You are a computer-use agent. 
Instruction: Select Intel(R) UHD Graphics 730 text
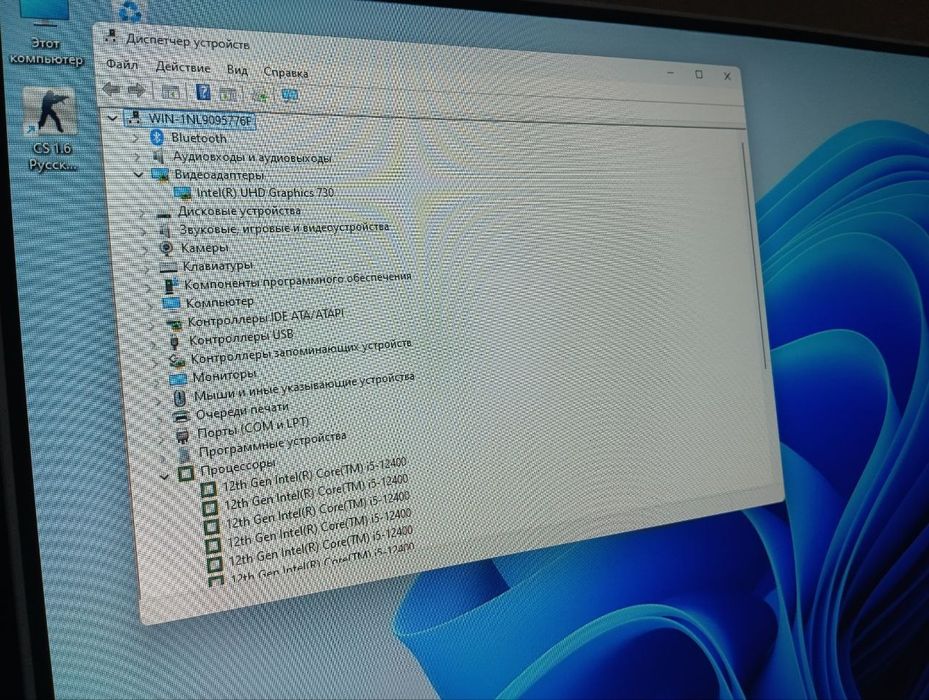[265, 193]
